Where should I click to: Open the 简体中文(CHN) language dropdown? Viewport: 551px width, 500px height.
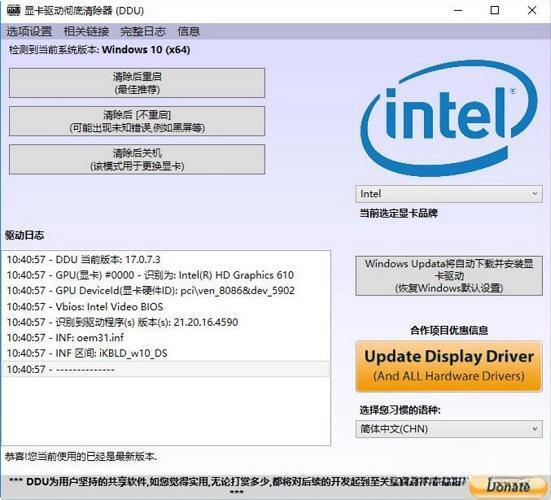coord(449,429)
